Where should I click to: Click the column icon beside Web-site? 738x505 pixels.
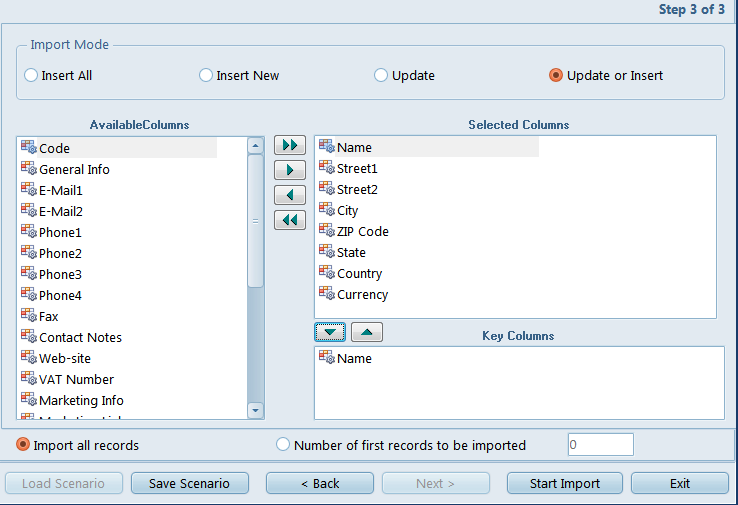point(29,357)
